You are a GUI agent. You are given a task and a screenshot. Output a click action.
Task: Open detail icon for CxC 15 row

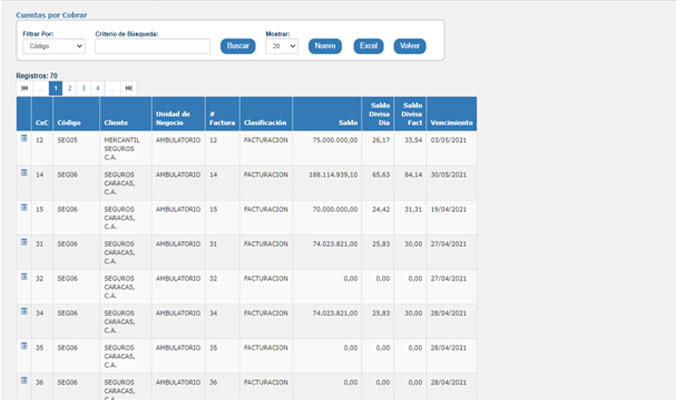[x=24, y=208]
